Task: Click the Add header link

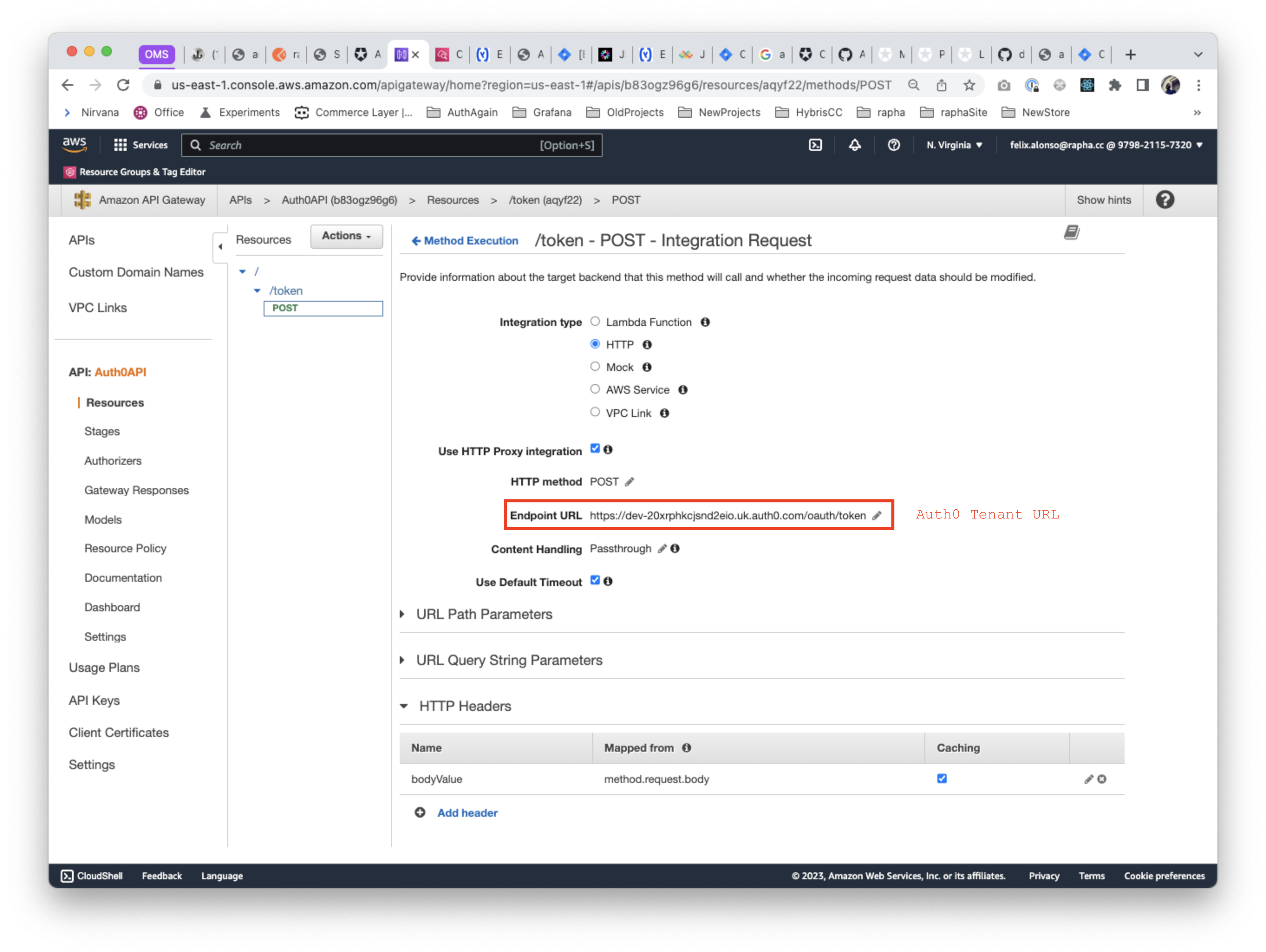Action: coord(467,813)
